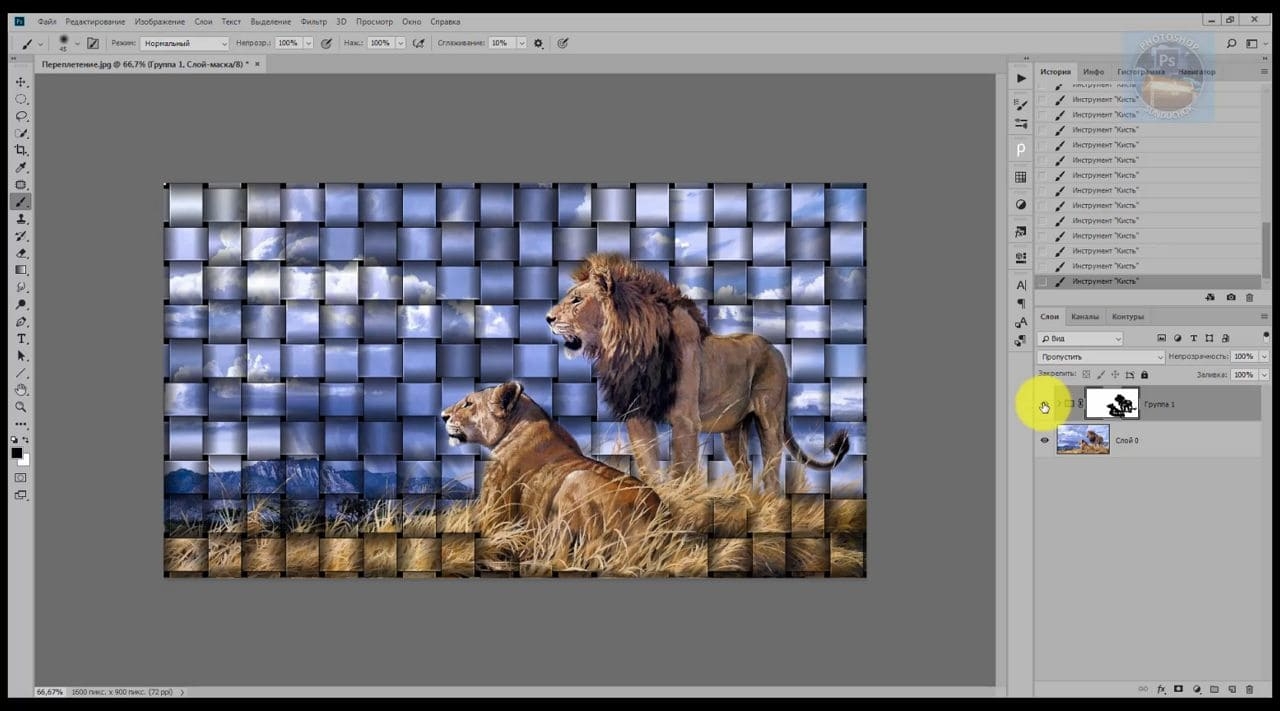Open the Фильтр menu
Viewport: 1280px width, 711px height.
point(313,21)
